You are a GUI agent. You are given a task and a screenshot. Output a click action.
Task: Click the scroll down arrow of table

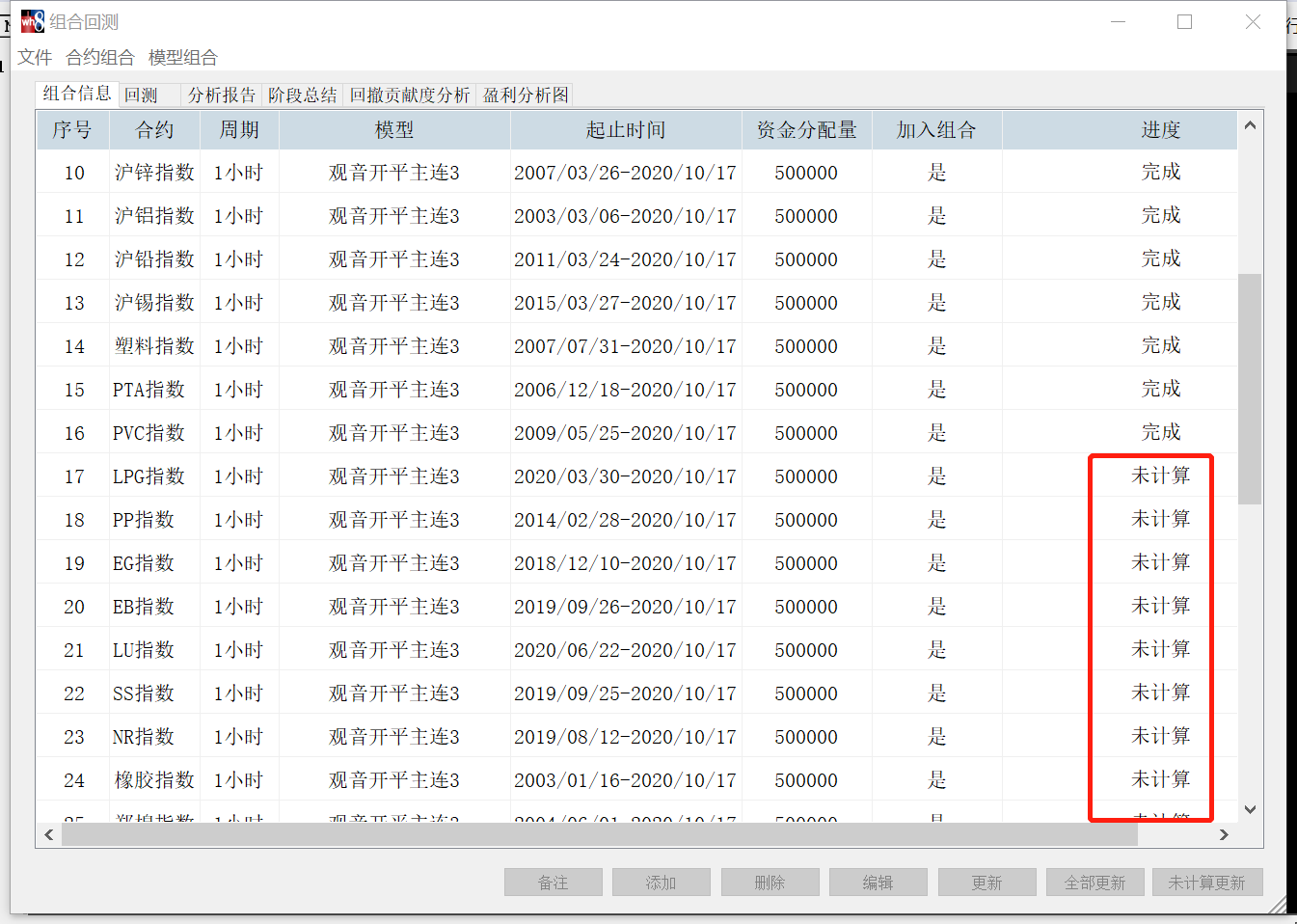[1250, 810]
